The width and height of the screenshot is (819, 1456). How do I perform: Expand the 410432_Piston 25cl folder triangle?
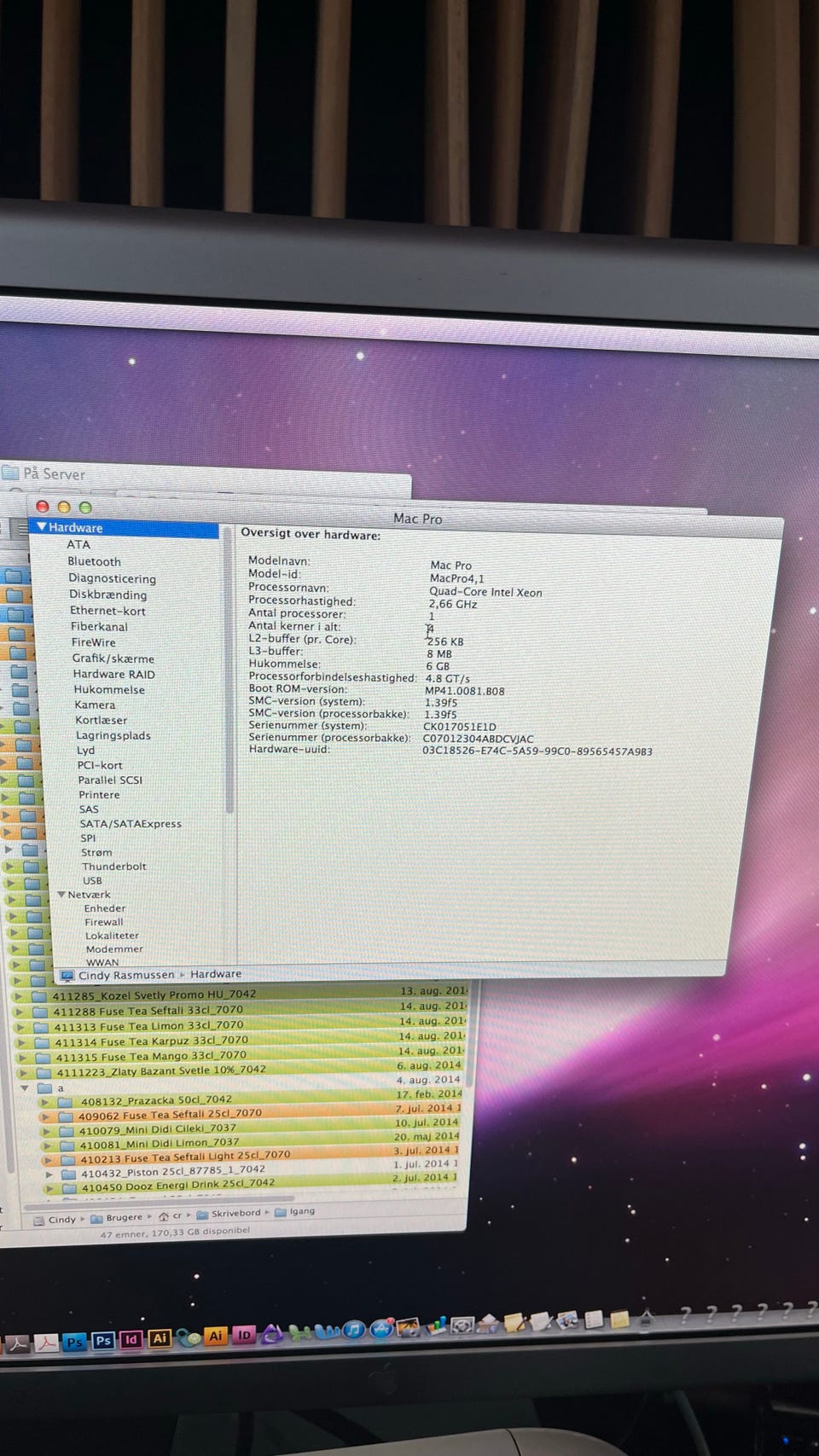click(49, 1174)
